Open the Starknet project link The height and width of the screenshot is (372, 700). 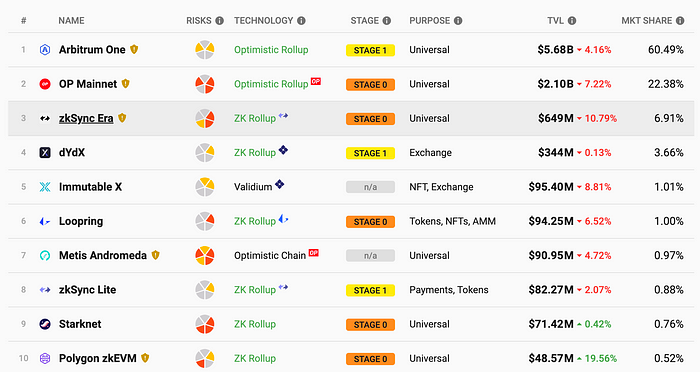[x=80, y=324]
